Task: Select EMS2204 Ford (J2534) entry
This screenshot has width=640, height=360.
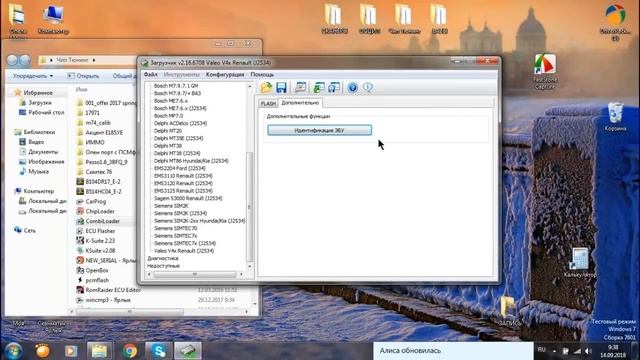Action: click(180, 168)
